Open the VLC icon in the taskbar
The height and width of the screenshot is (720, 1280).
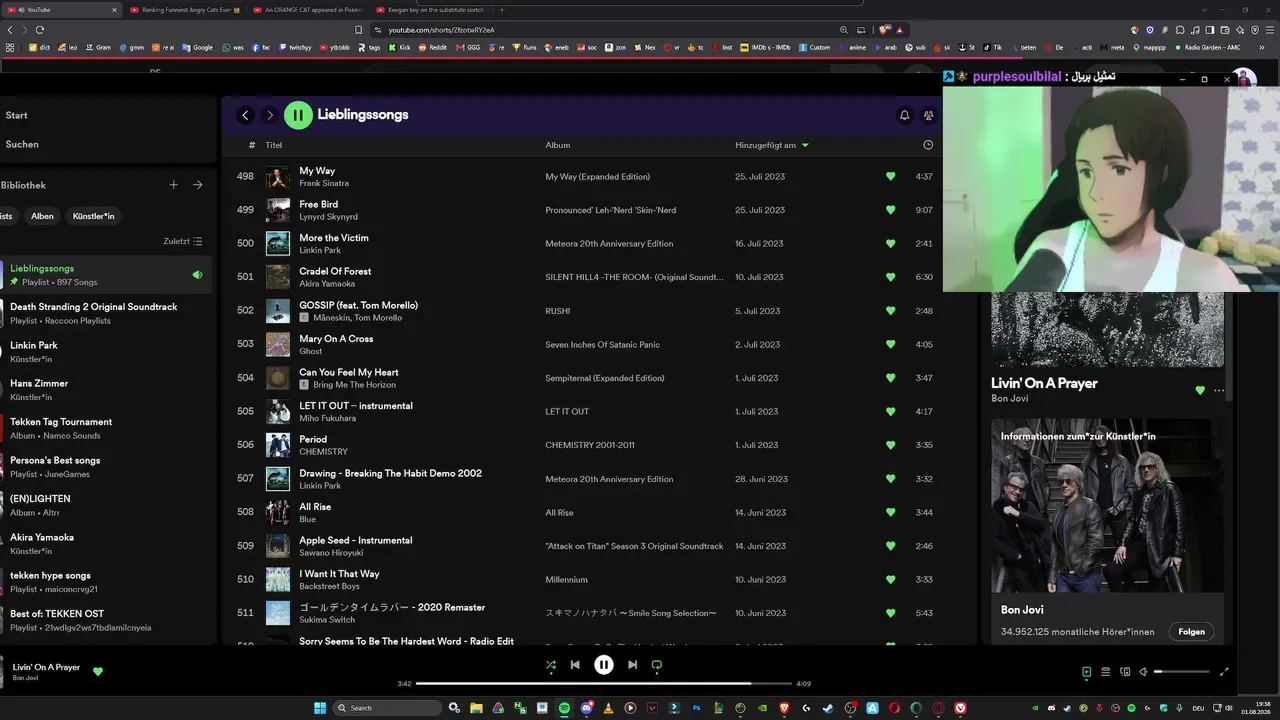point(609,708)
